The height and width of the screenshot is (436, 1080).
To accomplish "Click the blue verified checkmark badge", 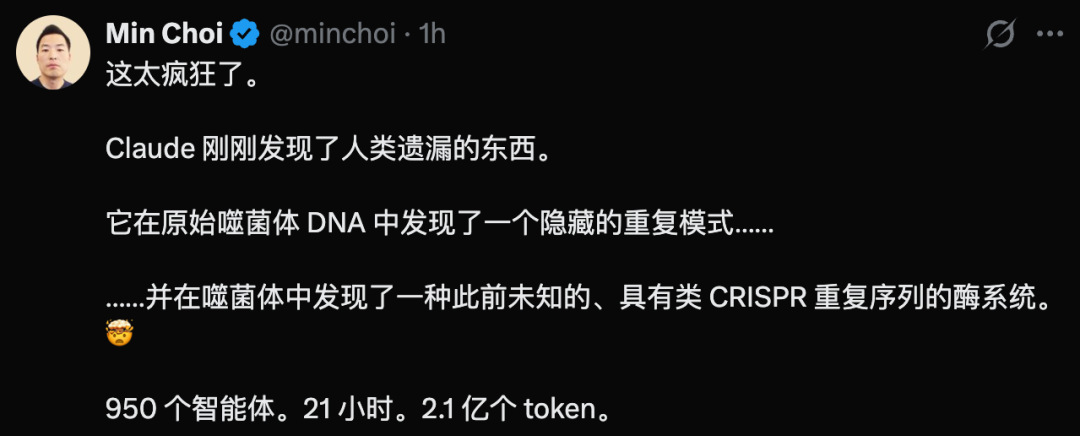I will point(245,34).
